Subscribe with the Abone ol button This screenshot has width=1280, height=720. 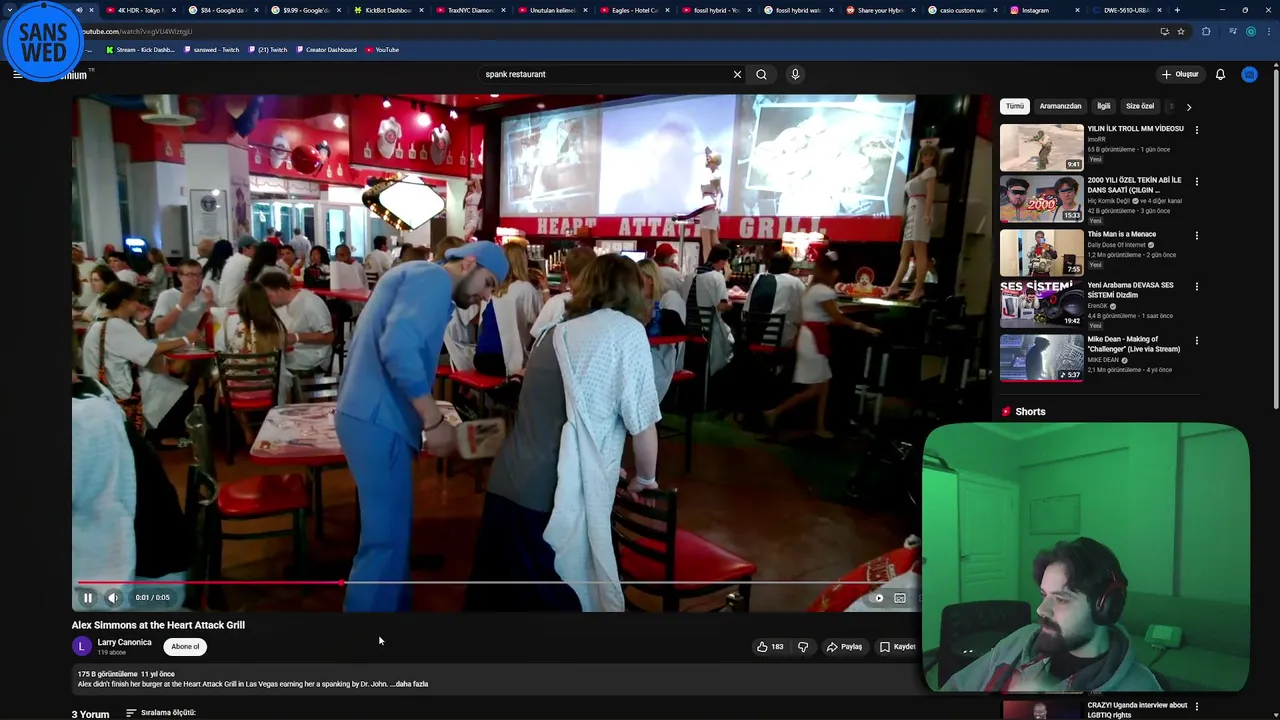click(185, 647)
